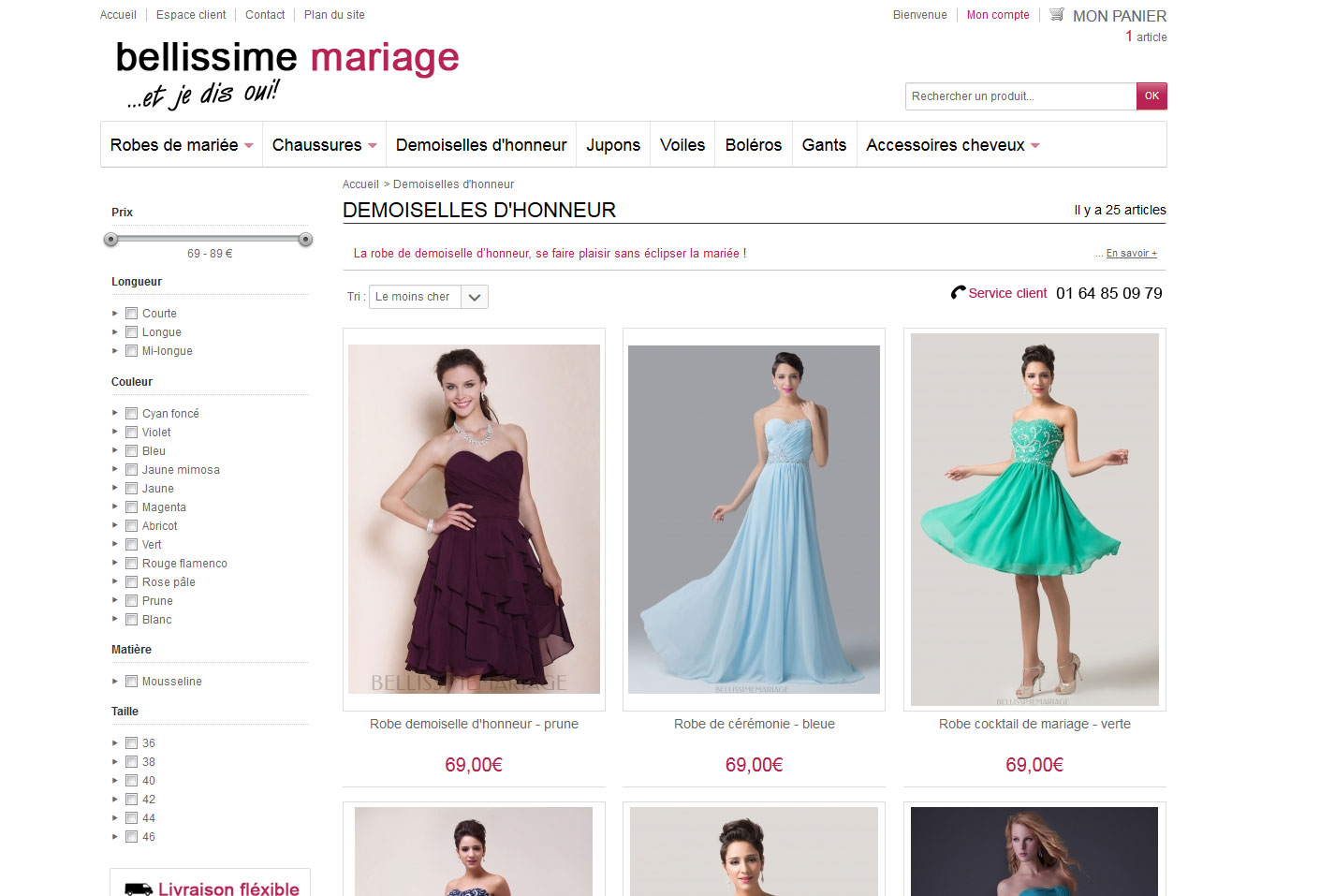Viewport: 1320px width, 896px height.
Task: Check the Rose pâle checkbox
Action: coord(132,582)
